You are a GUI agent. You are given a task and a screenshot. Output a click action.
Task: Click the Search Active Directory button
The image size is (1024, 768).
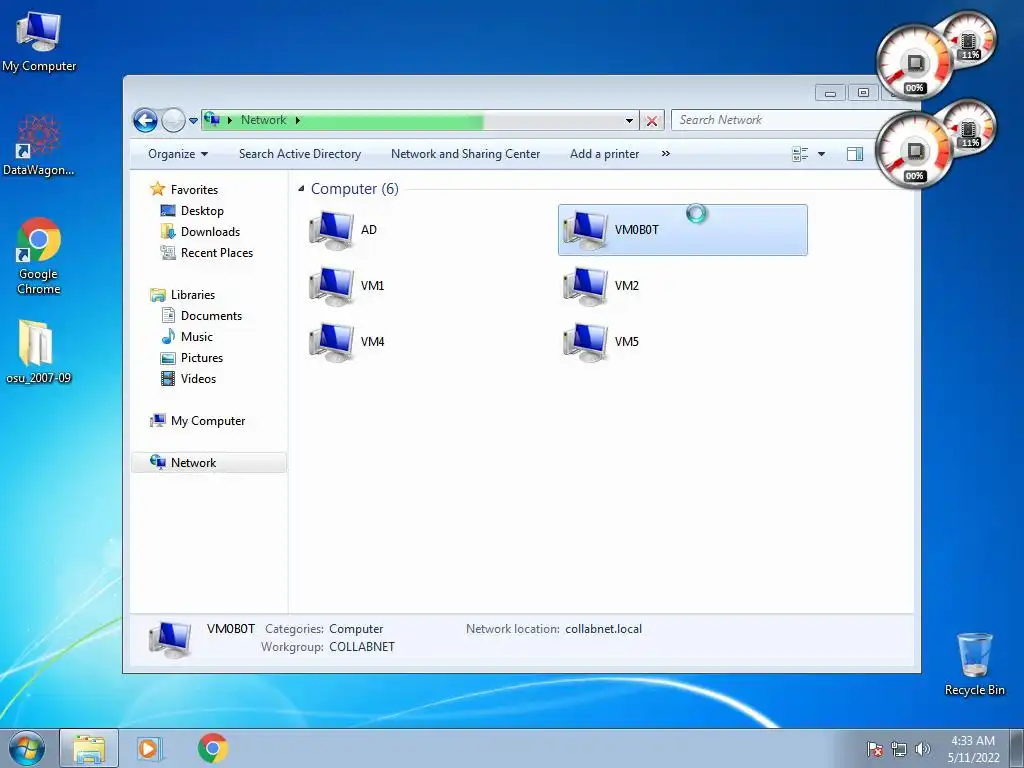(x=300, y=154)
